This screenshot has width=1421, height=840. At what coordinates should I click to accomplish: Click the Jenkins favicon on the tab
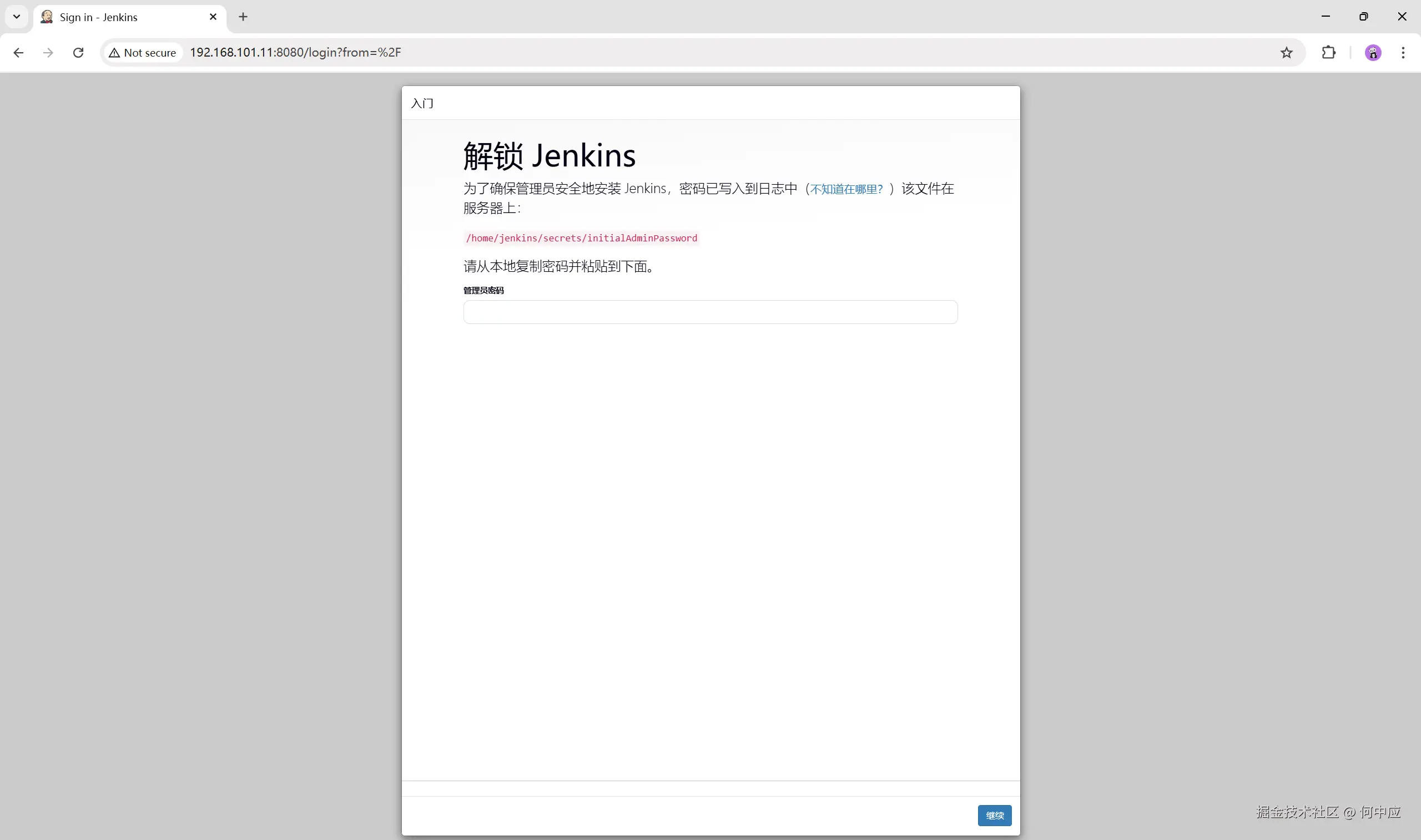coord(46,17)
